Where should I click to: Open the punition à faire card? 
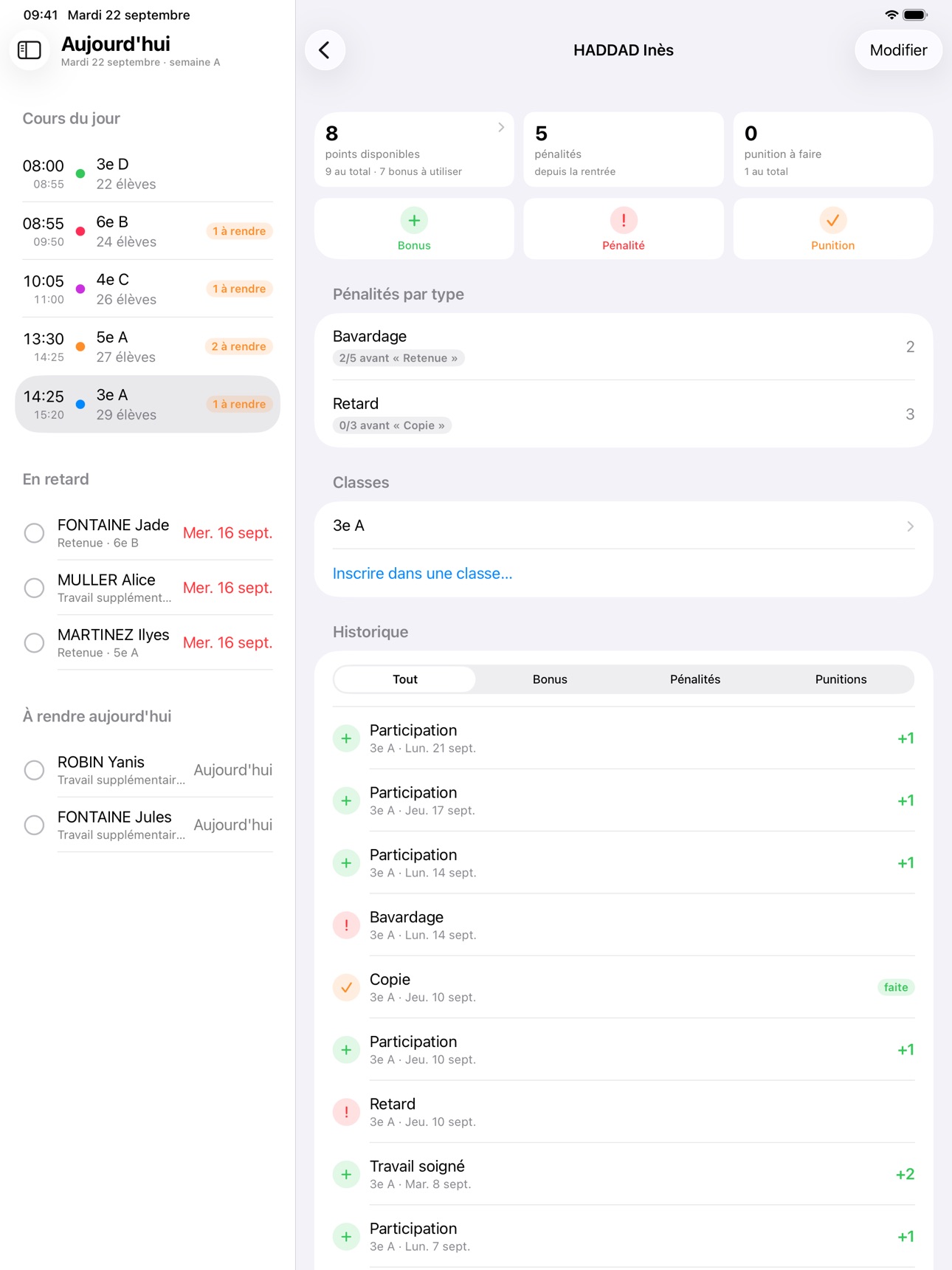pyautogui.click(x=833, y=149)
